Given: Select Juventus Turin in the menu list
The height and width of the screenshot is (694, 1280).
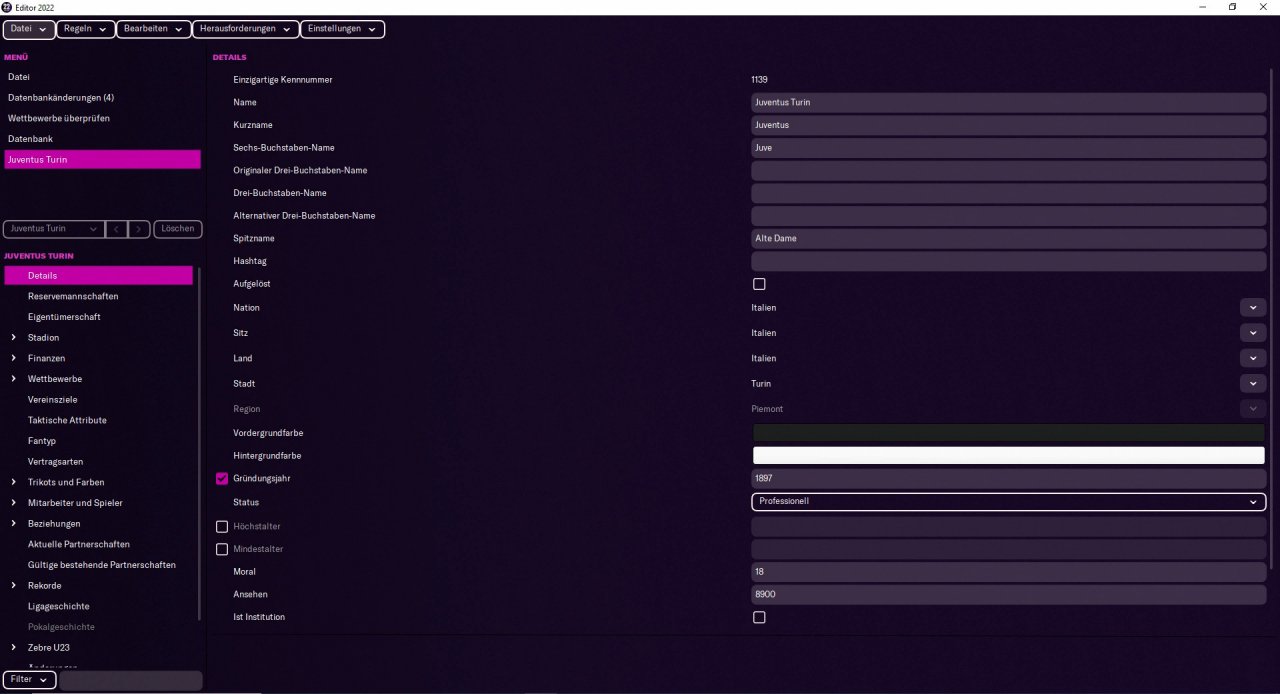Looking at the screenshot, I should click(102, 160).
